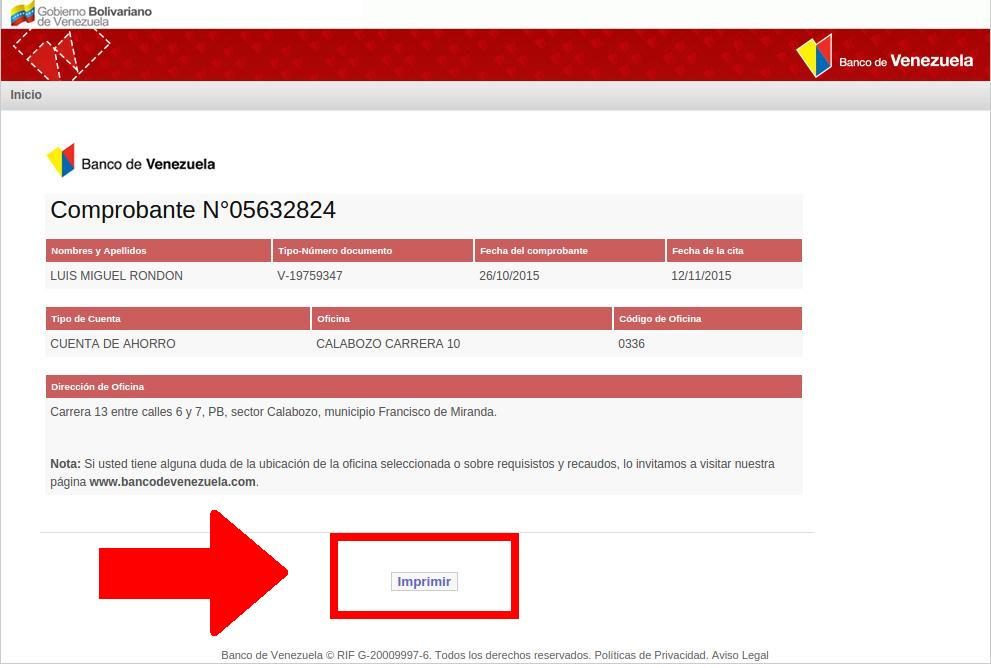Click the Nota paragraph label

66,464
